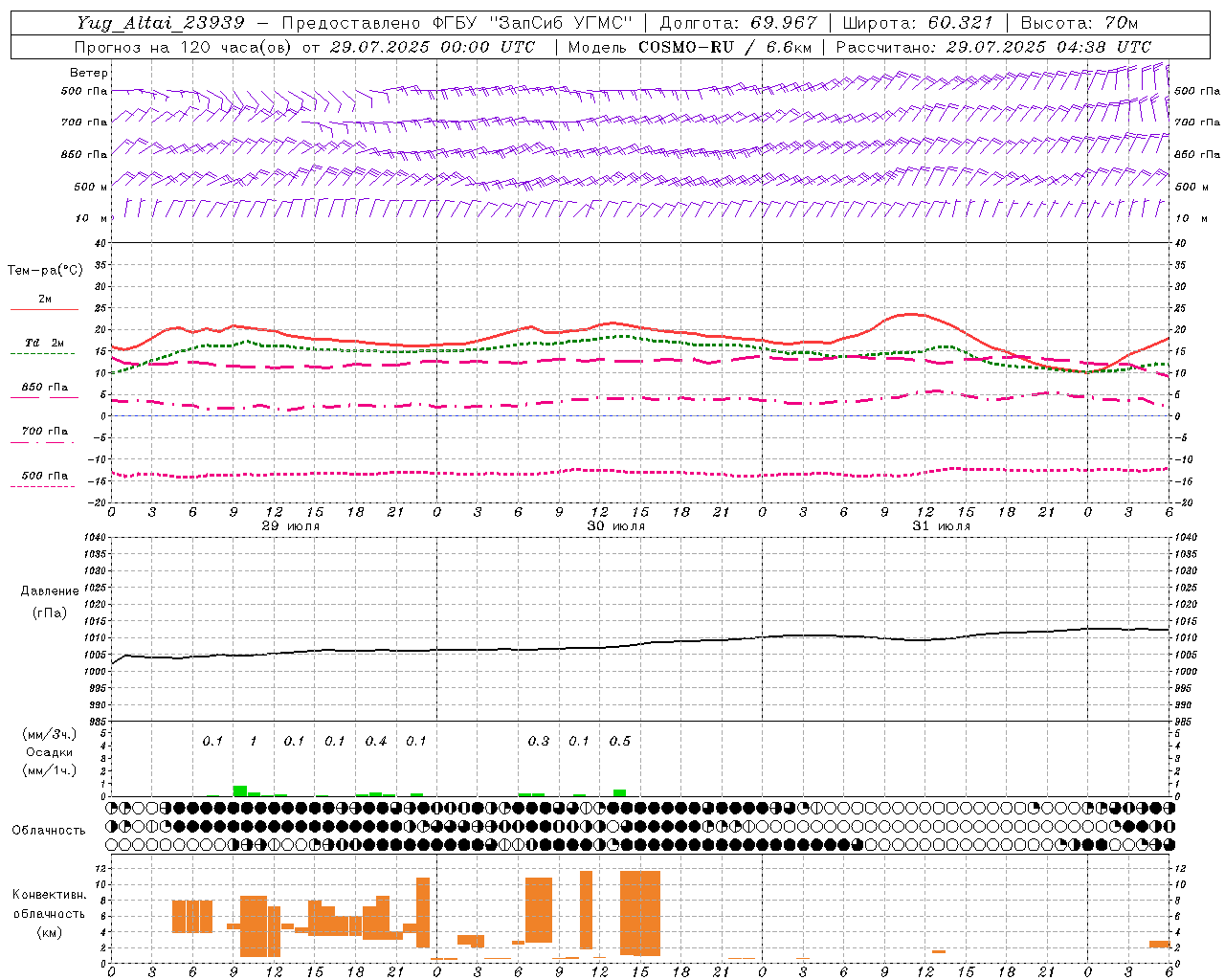Click the date label 31 июля
This screenshot has height=980, width=1225.
tap(942, 526)
